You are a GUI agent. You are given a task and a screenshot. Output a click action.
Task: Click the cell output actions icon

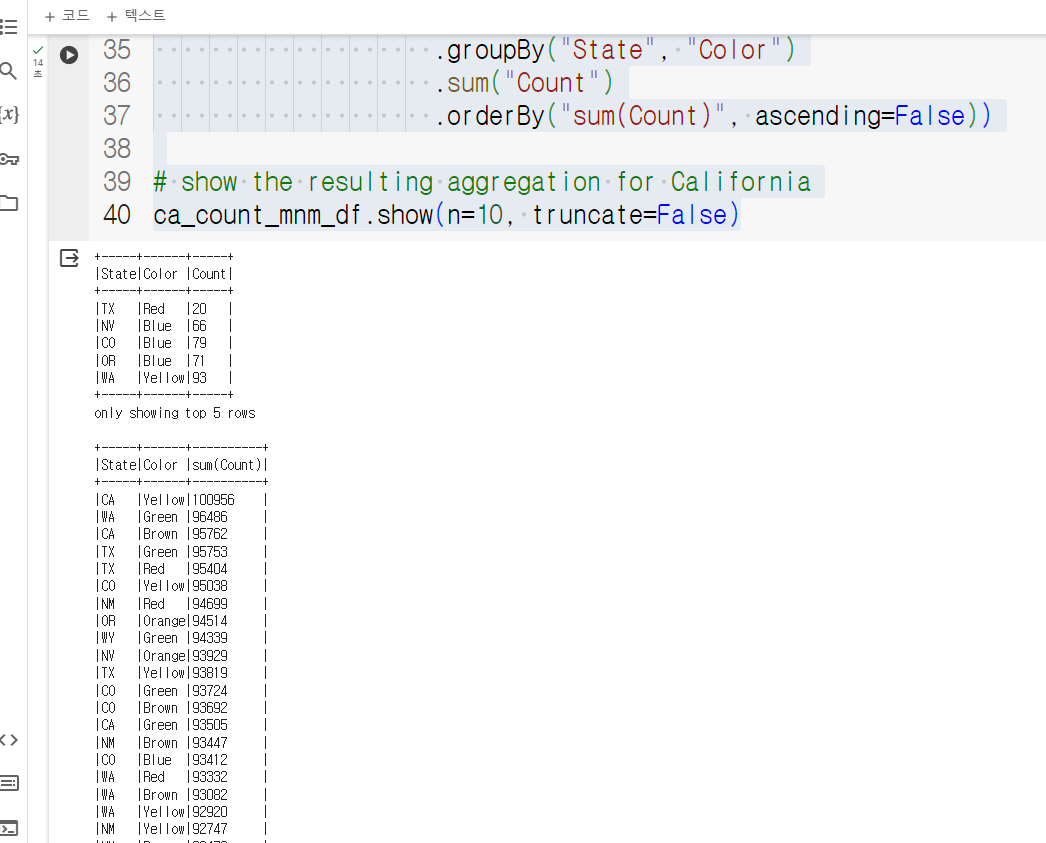pyautogui.click(x=69, y=258)
